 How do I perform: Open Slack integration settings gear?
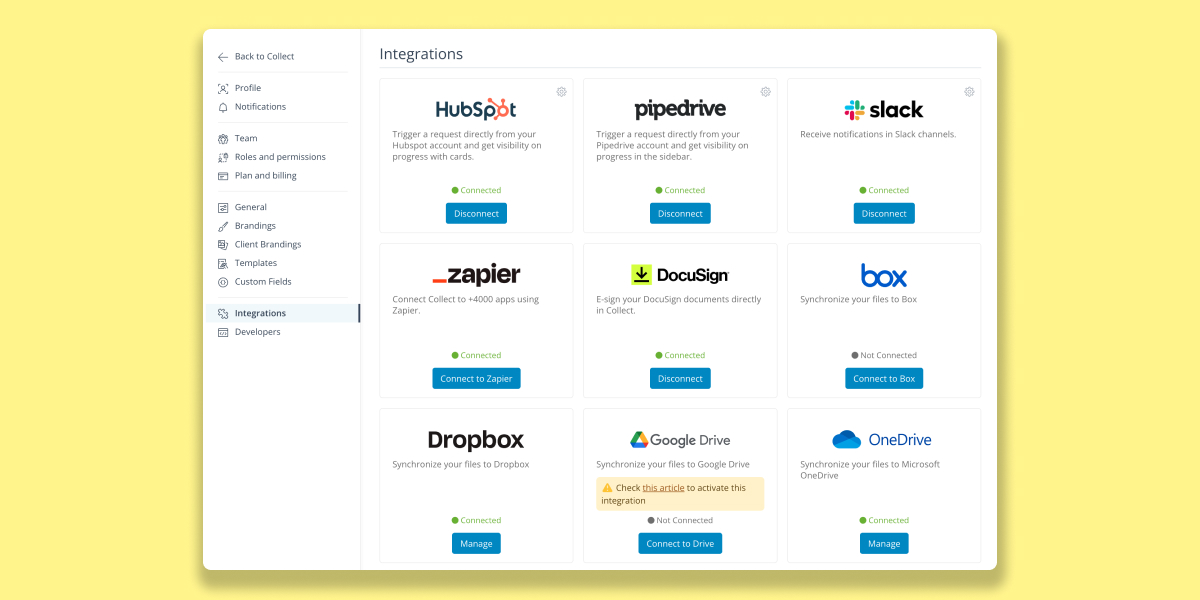969,92
